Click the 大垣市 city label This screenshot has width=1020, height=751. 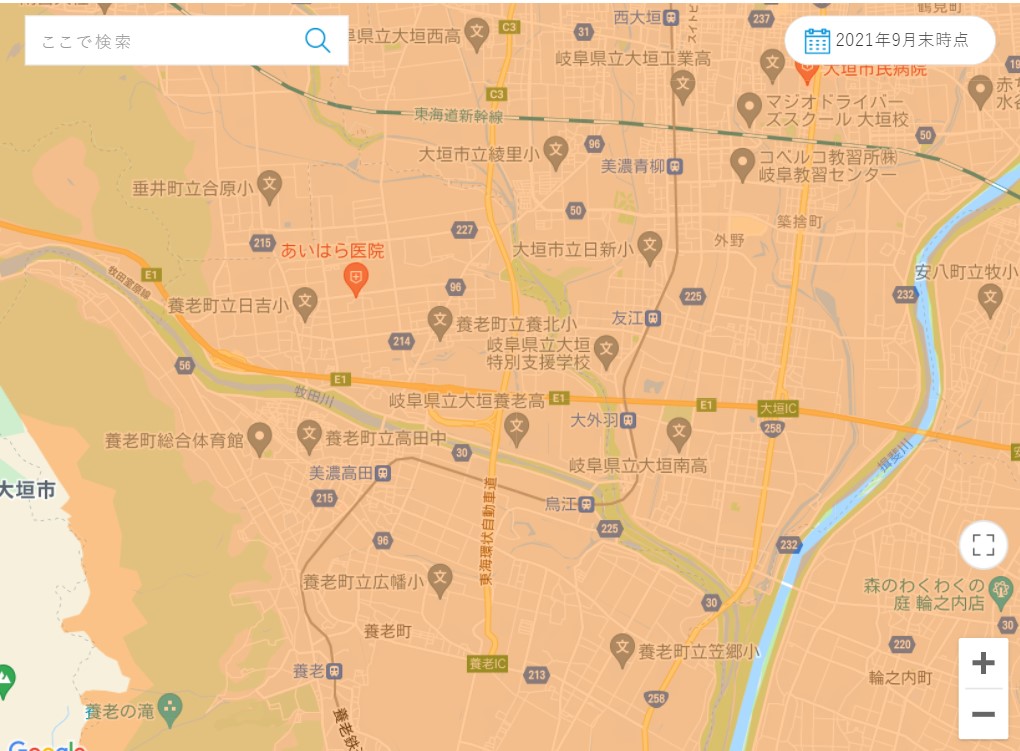(x=27, y=489)
